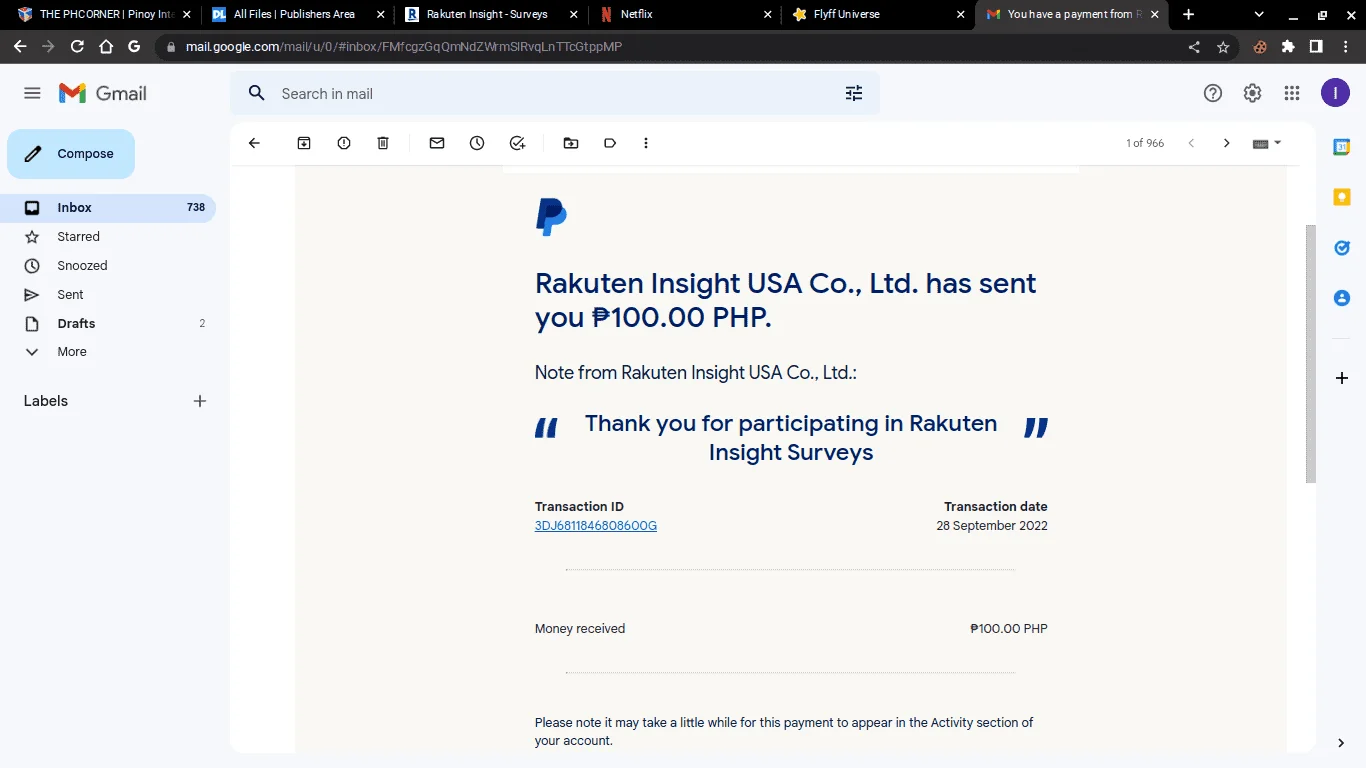Open the Drafts folder
The height and width of the screenshot is (768, 1366).
(108, 324)
